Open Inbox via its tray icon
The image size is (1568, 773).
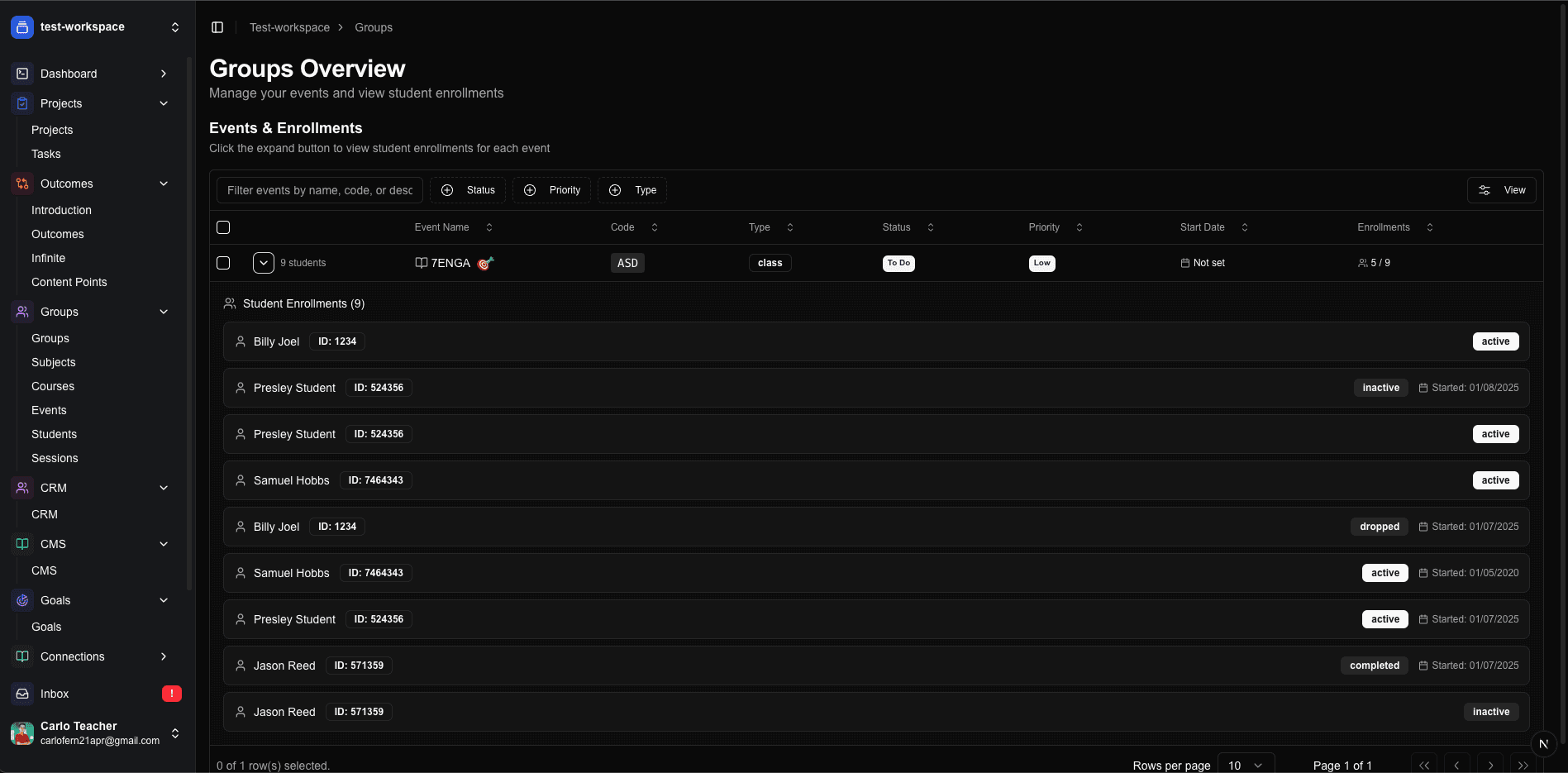point(22,694)
